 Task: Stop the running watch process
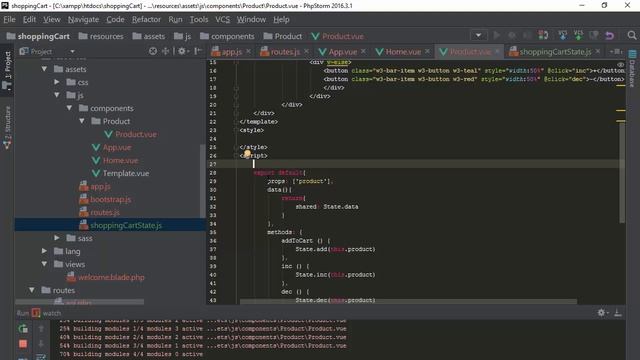(x=23, y=344)
